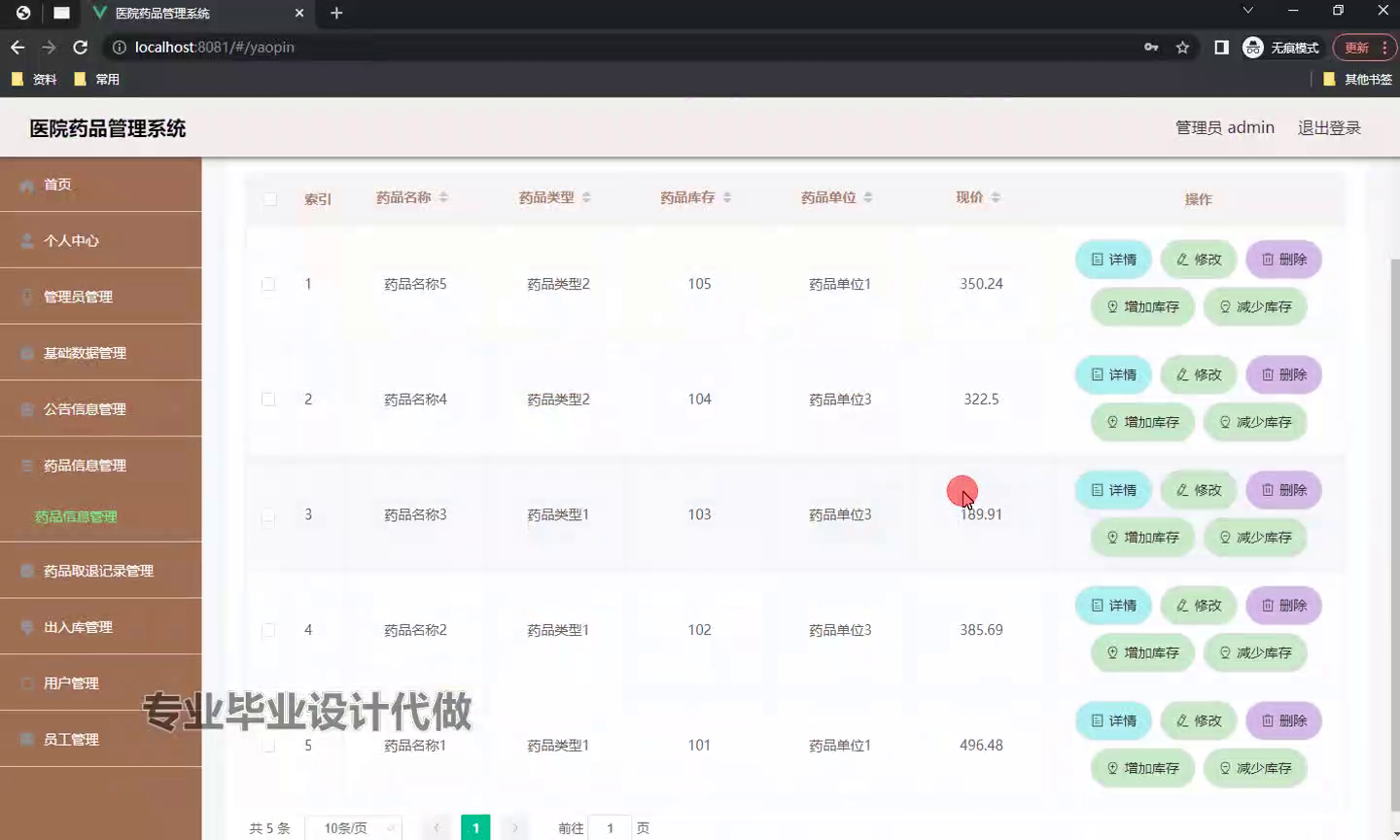Sort by 现价 column arrows
Image resolution: width=1400 pixels, height=840 pixels.
(996, 197)
